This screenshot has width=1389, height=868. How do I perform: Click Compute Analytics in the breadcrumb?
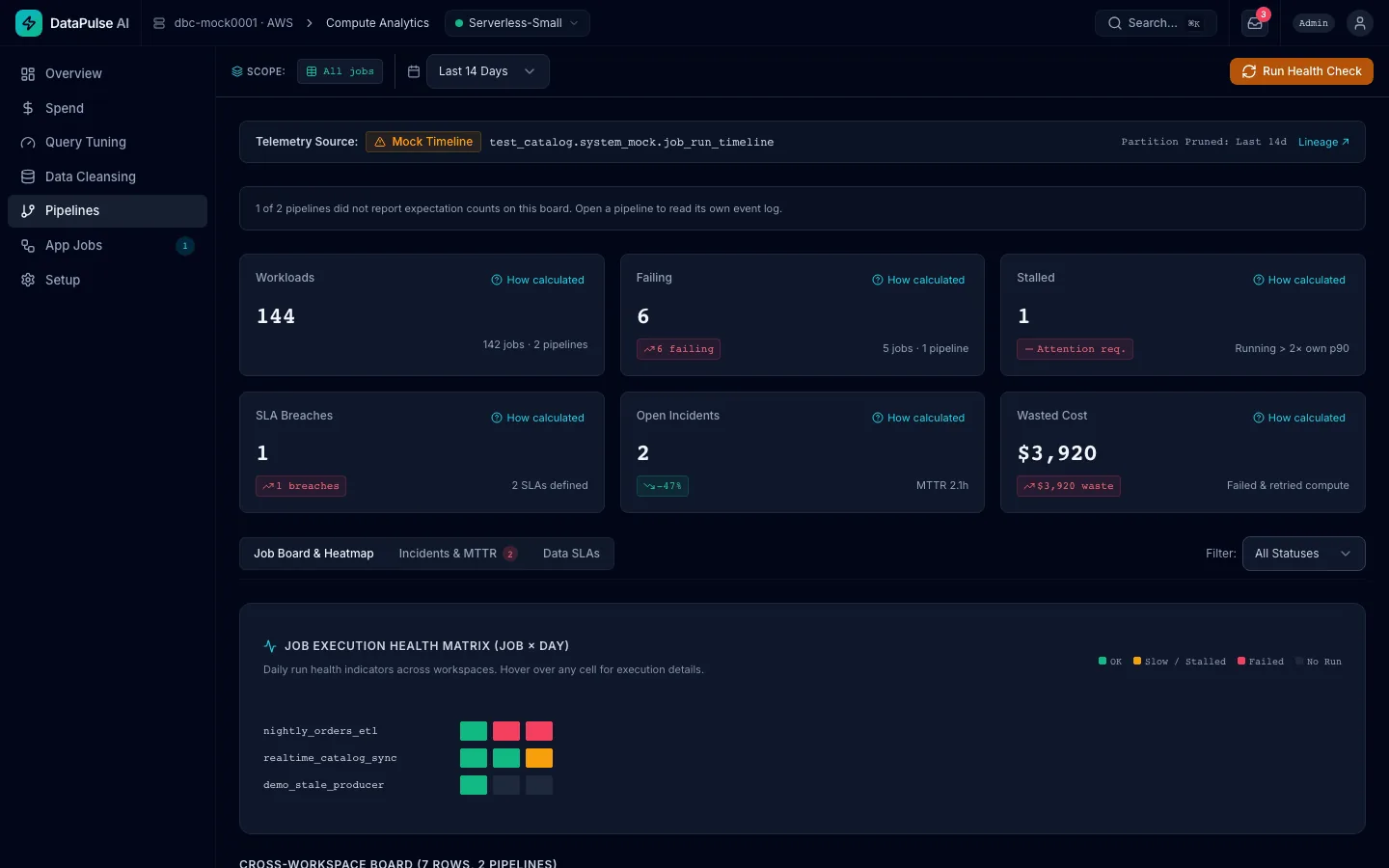coord(377,23)
